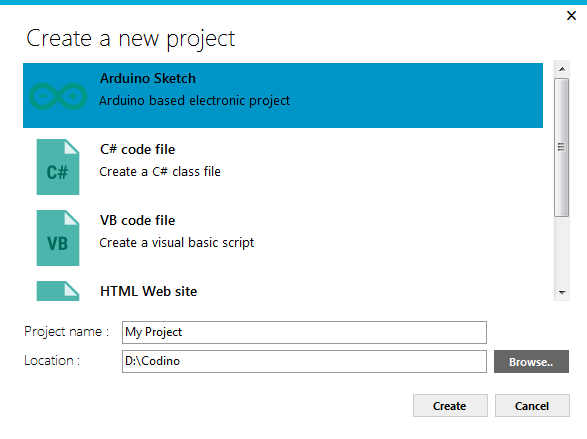Click 'Create a visual basic script' description
587x439 pixels.
pos(176,243)
